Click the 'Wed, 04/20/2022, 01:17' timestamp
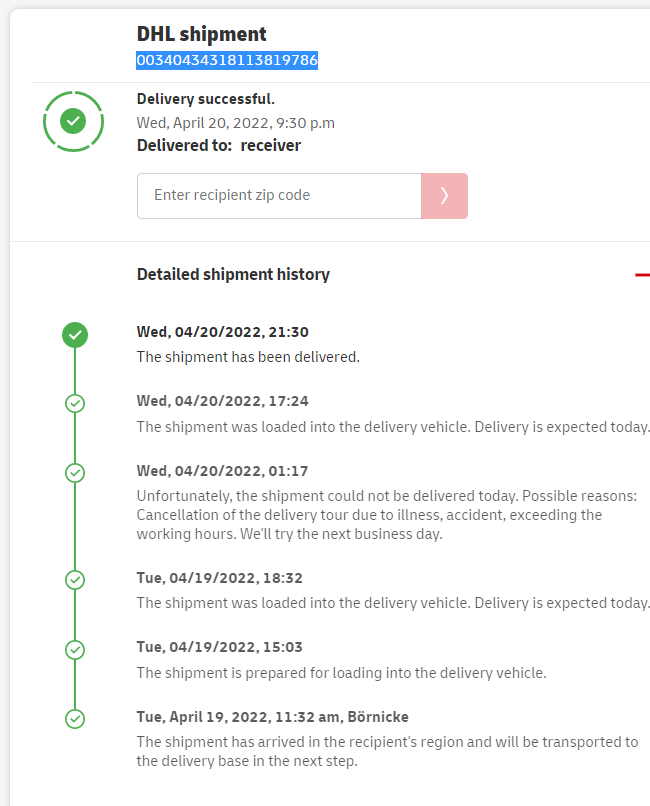The height and width of the screenshot is (806, 650). point(222,470)
